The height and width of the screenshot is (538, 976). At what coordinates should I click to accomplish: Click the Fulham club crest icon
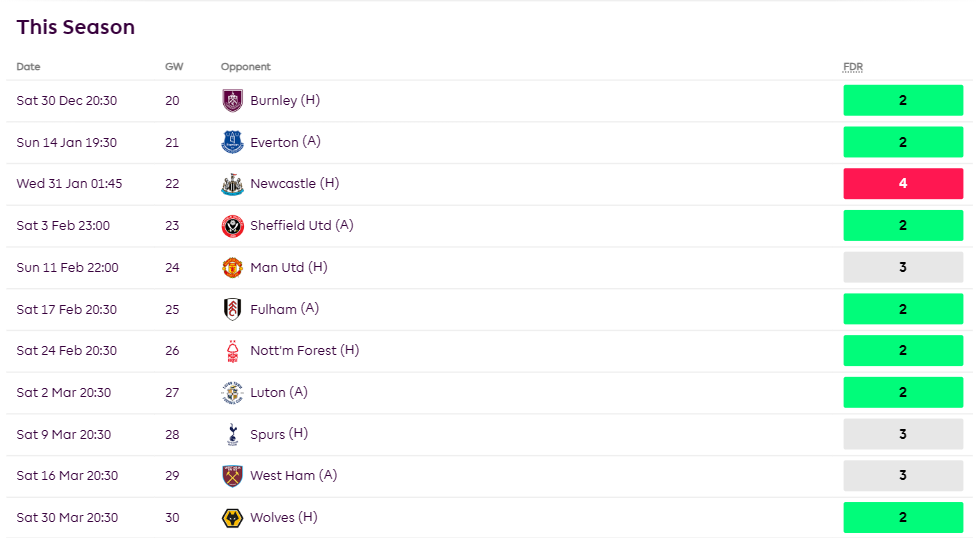[x=232, y=309]
